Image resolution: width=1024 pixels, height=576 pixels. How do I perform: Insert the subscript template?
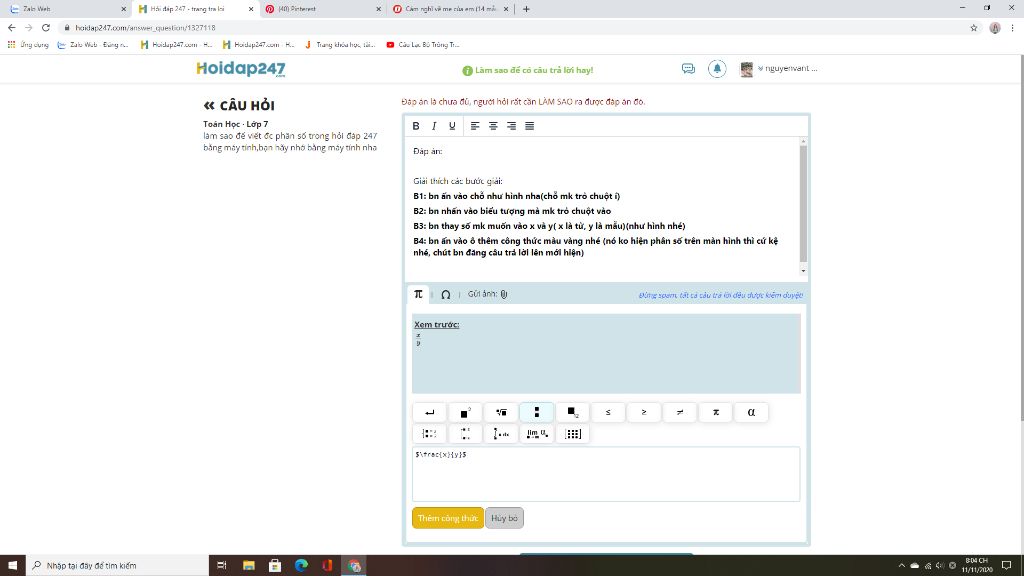[x=573, y=412]
